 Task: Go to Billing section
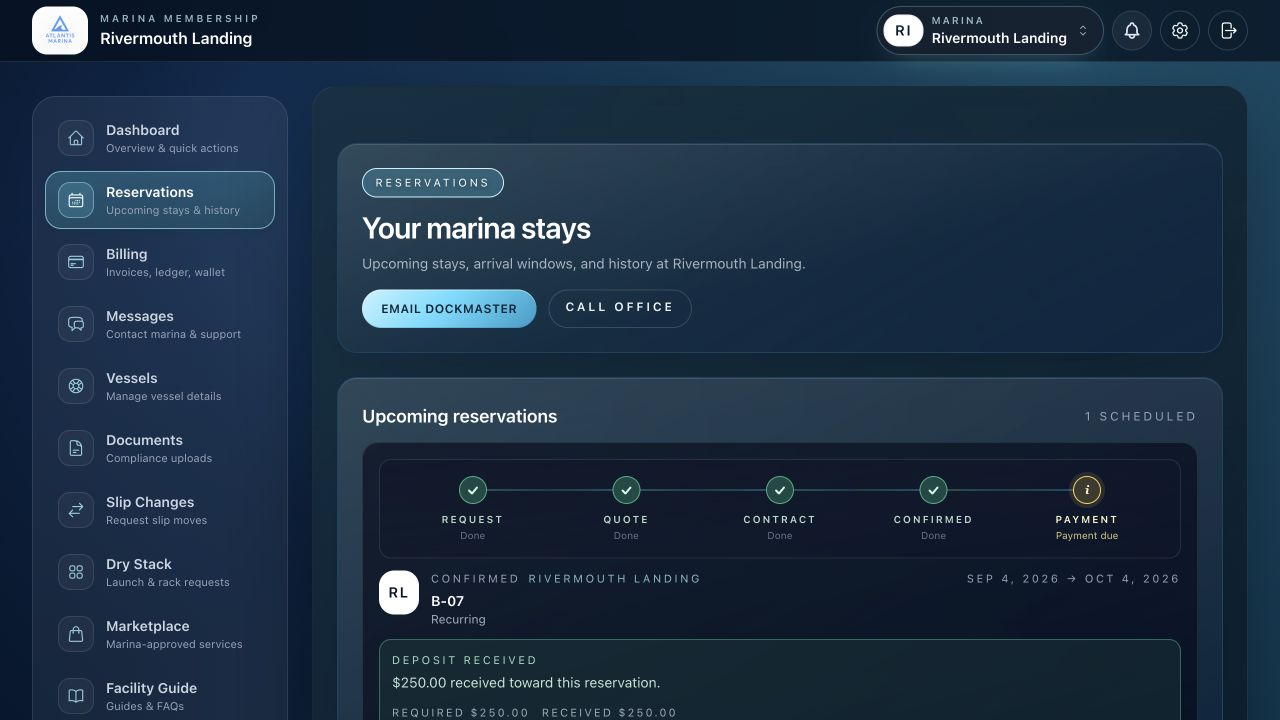coord(160,262)
